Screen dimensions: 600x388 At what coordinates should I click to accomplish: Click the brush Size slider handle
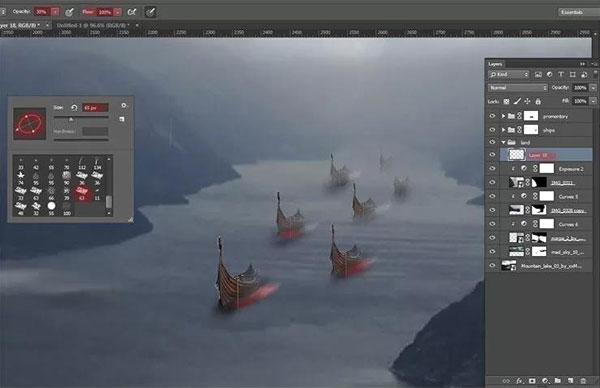(71, 120)
